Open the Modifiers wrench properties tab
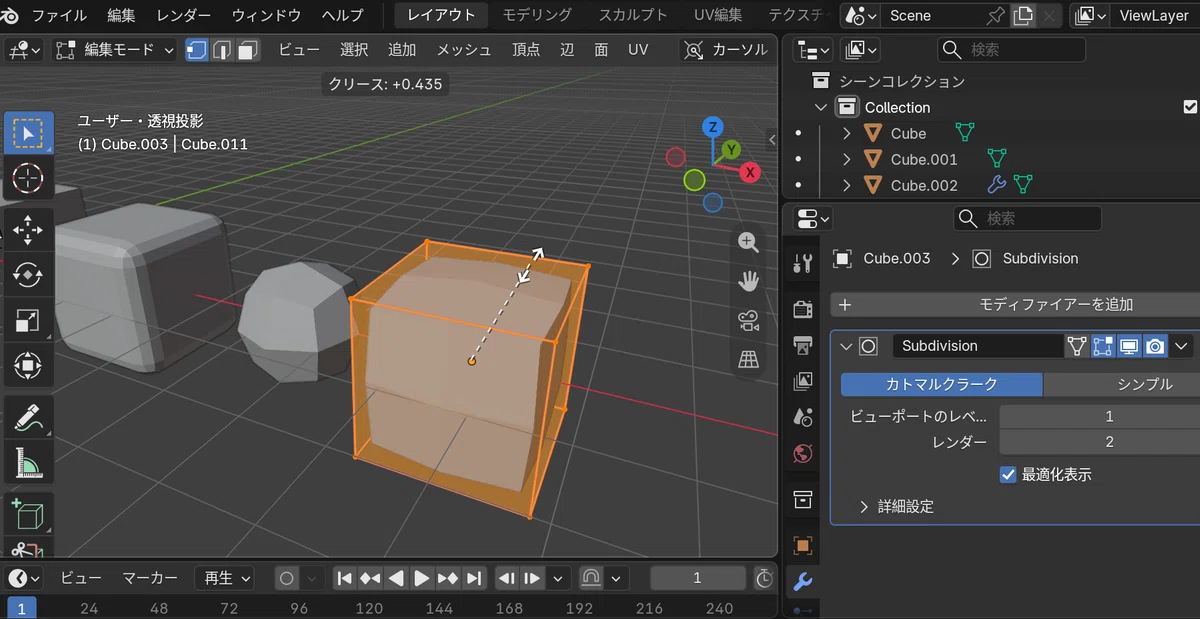Viewport: 1200px width, 619px height. pos(802,582)
